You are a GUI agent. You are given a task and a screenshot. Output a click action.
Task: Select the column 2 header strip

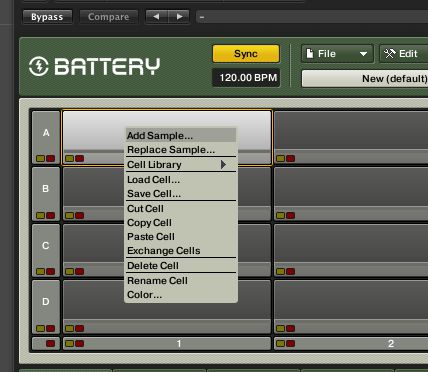pos(351,343)
